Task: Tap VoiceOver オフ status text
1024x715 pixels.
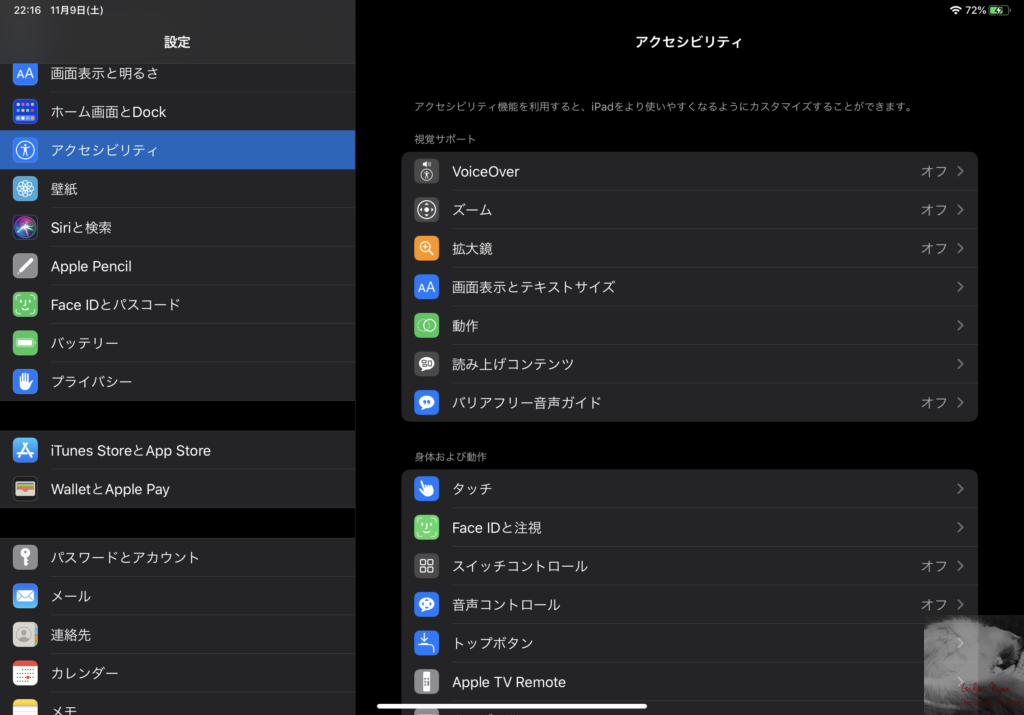Action: click(x=934, y=171)
